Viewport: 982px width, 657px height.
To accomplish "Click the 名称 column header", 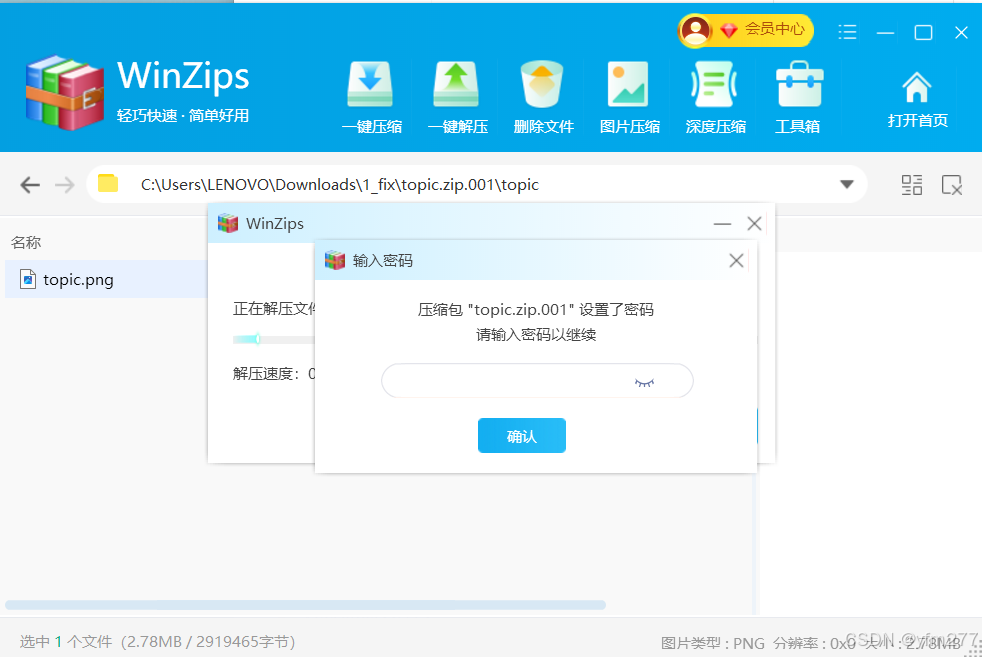I will 26,242.
